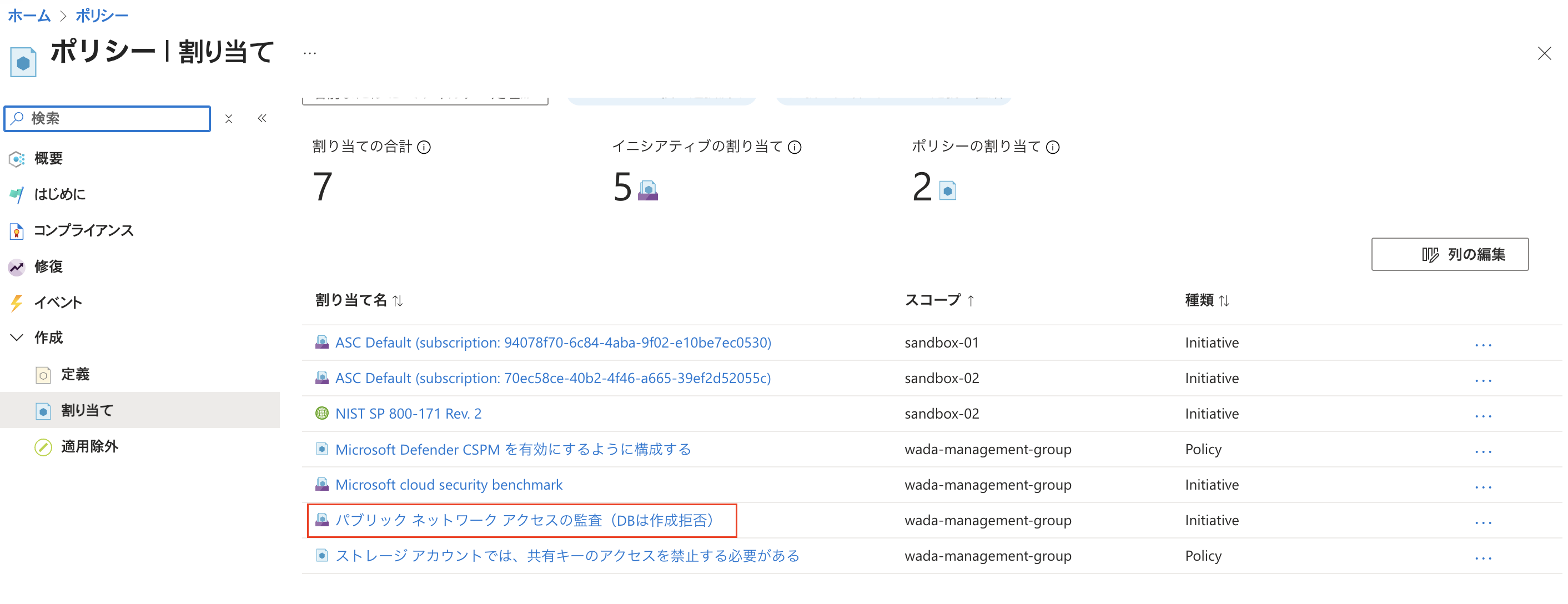Select 適用除外 under 作成
This screenshot has width=1568, height=604.
89,447
